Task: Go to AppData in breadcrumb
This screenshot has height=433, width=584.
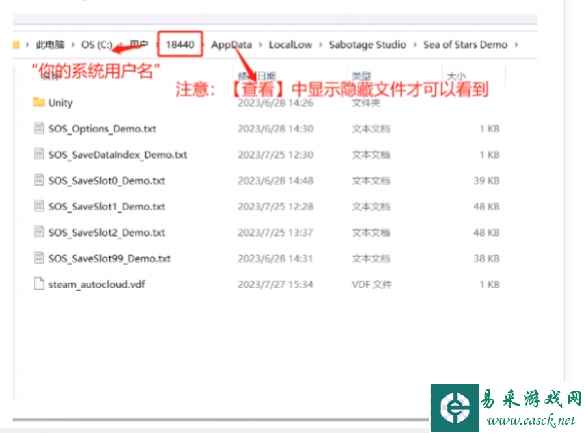Action: pos(232,45)
